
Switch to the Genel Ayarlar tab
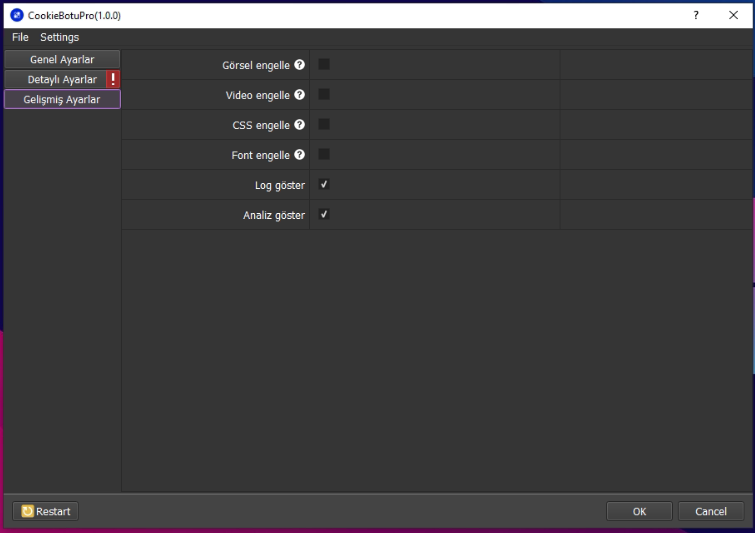pyautogui.click(x=62, y=59)
